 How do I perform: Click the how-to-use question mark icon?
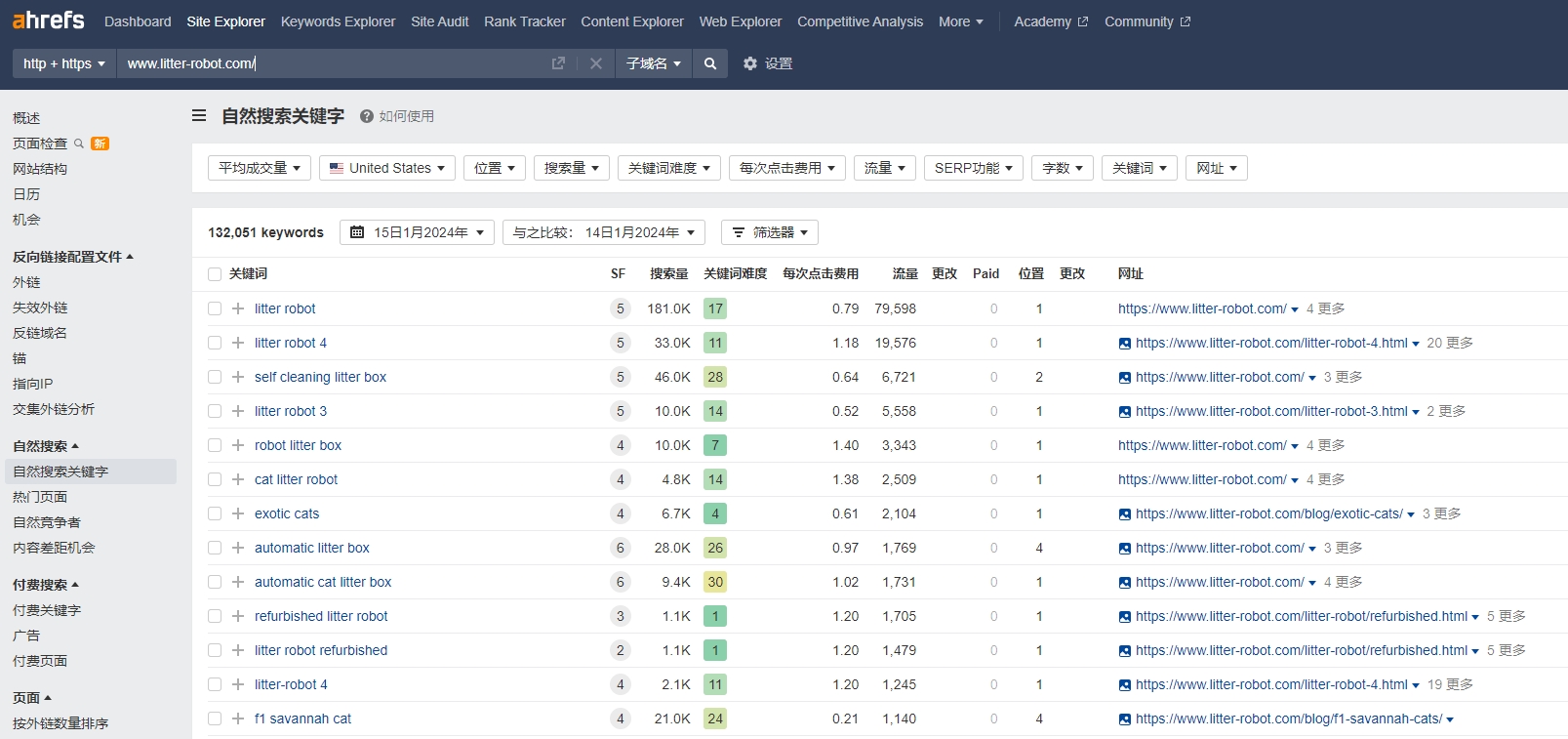tap(367, 116)
